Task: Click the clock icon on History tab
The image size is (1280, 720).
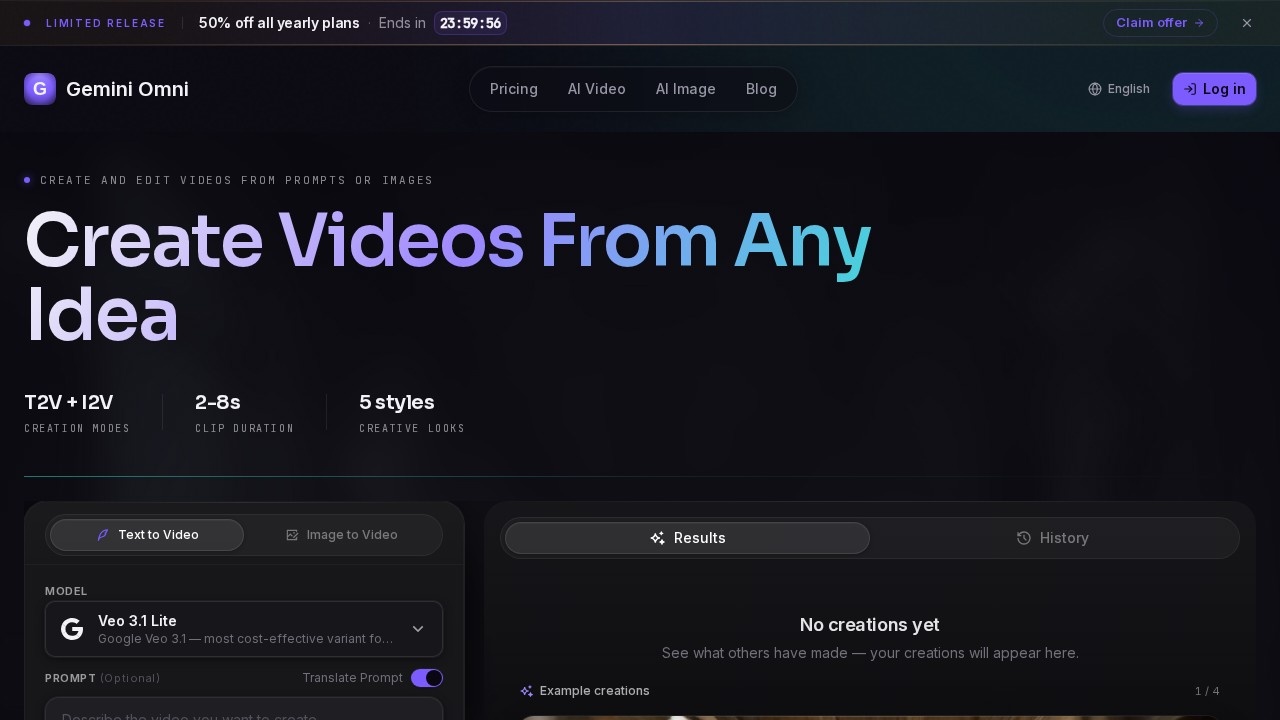Action: pyautogui.click(x=1024, y=538)
